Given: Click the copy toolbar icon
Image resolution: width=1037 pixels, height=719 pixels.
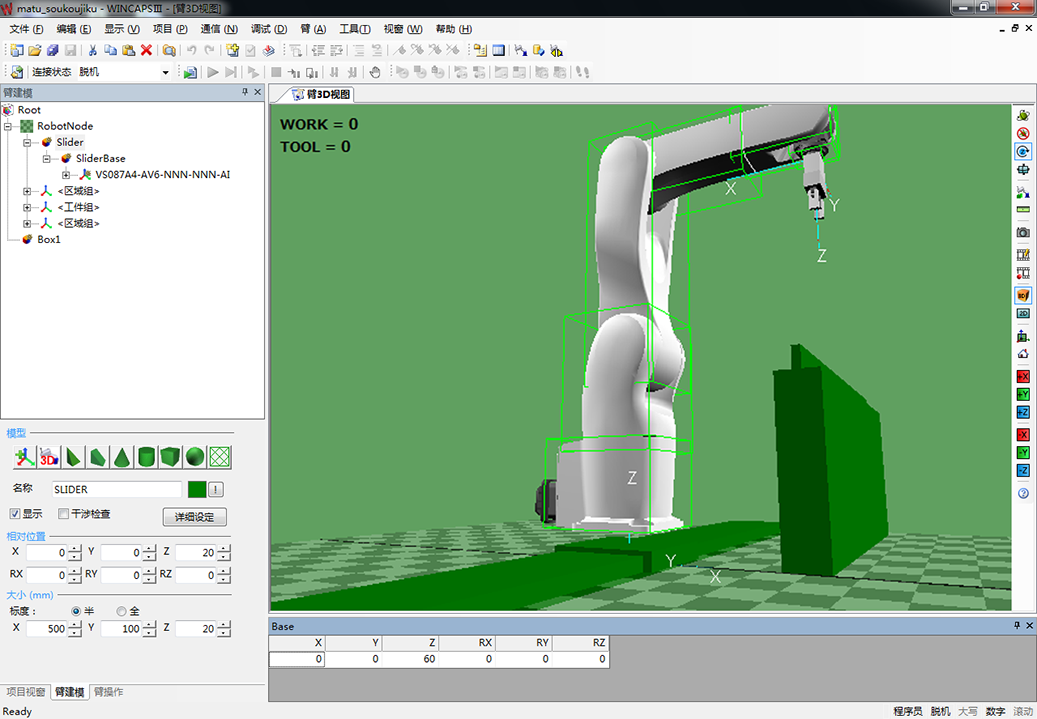Looking at the screenshot, I should click(110, 50).
